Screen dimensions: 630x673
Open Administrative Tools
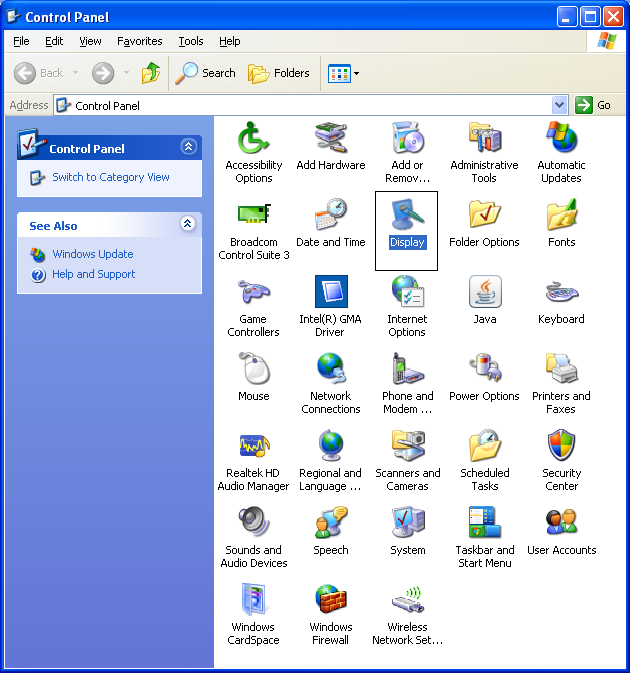pyautogui.click(x=485, y=138)
